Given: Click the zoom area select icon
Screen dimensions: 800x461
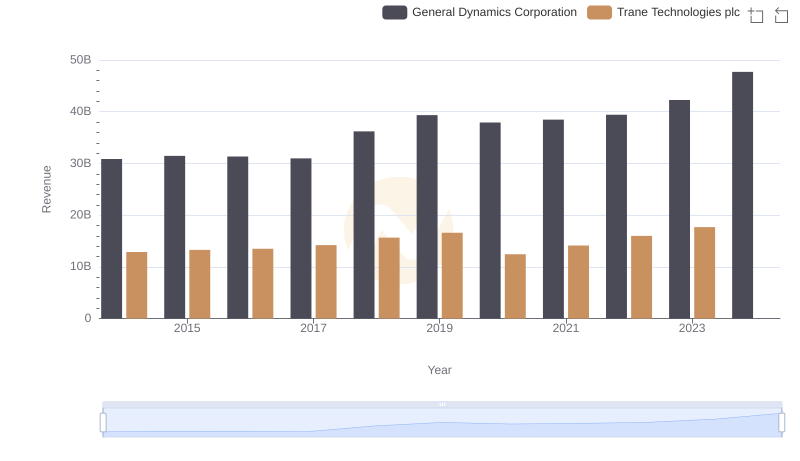Looking at the screenshot, I should 756,15.
